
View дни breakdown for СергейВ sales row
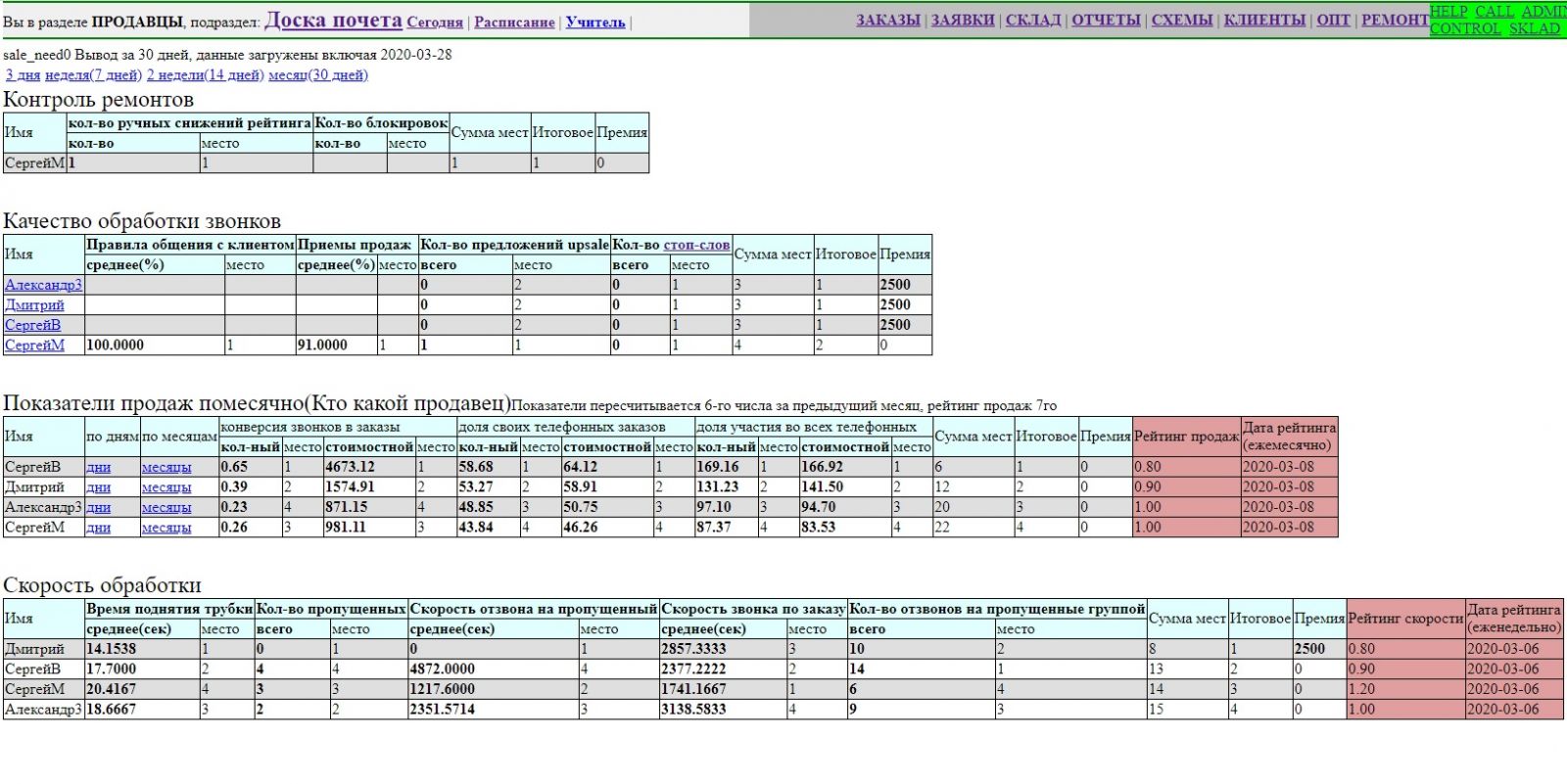tap(98, 468)
